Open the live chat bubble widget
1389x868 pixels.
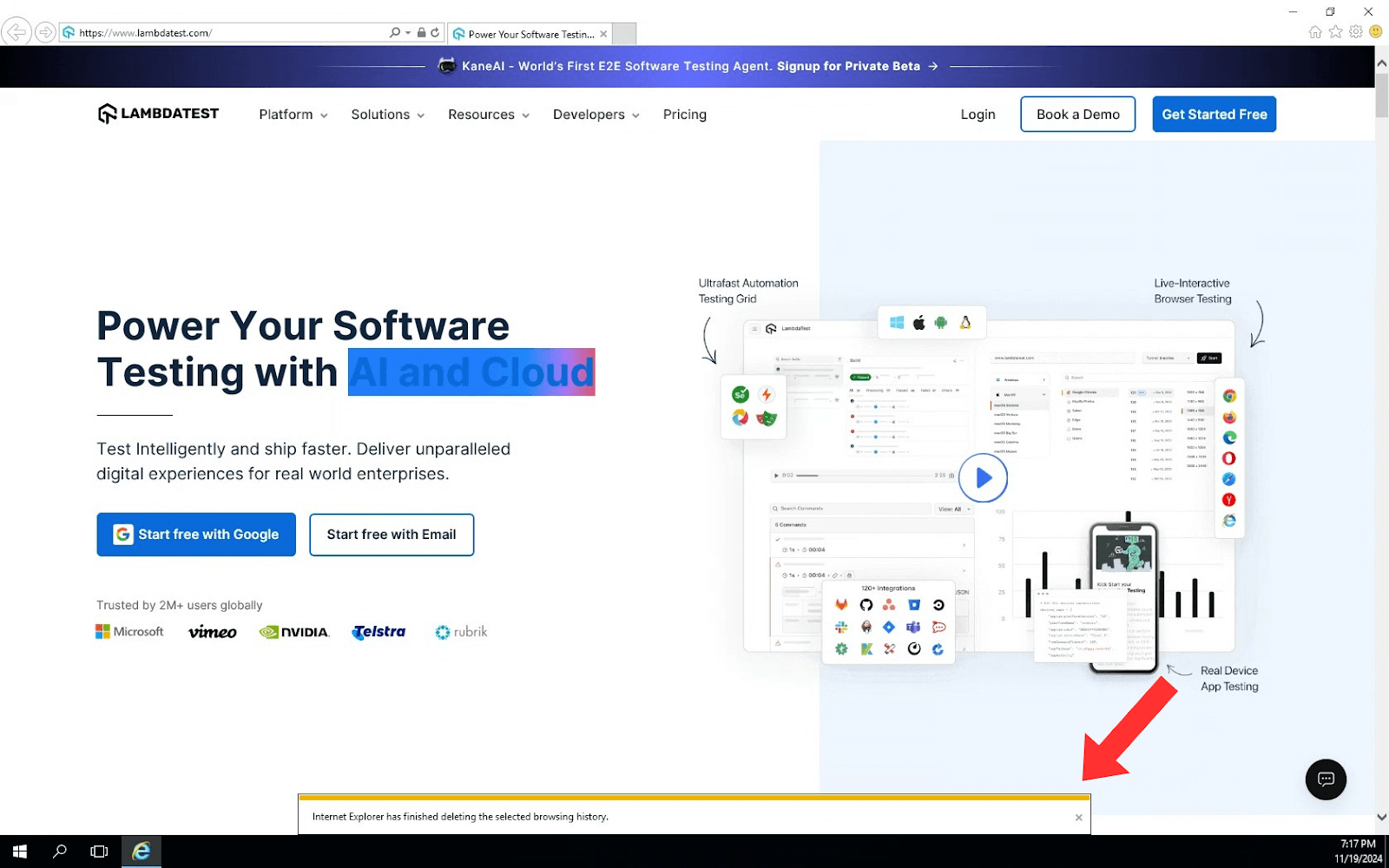coord(1325,779)
